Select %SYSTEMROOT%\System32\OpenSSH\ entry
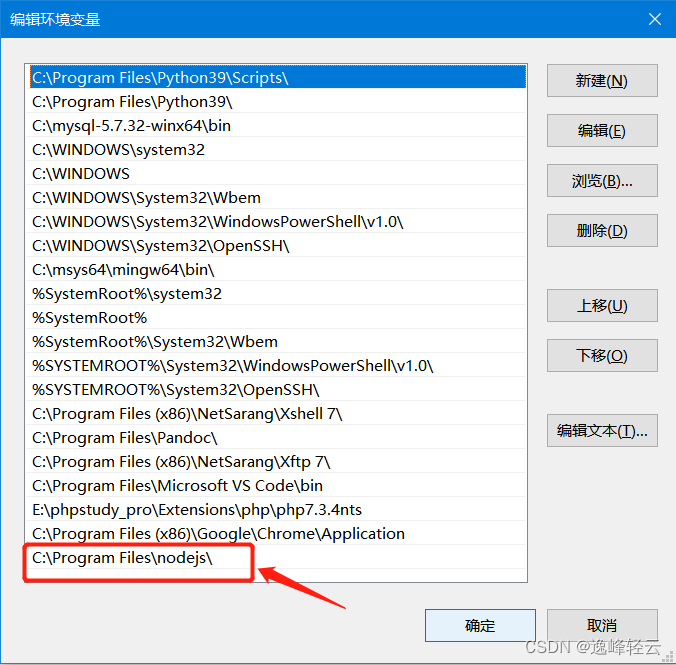The height and width of the screenshot is (665, 676). (278, 389)
